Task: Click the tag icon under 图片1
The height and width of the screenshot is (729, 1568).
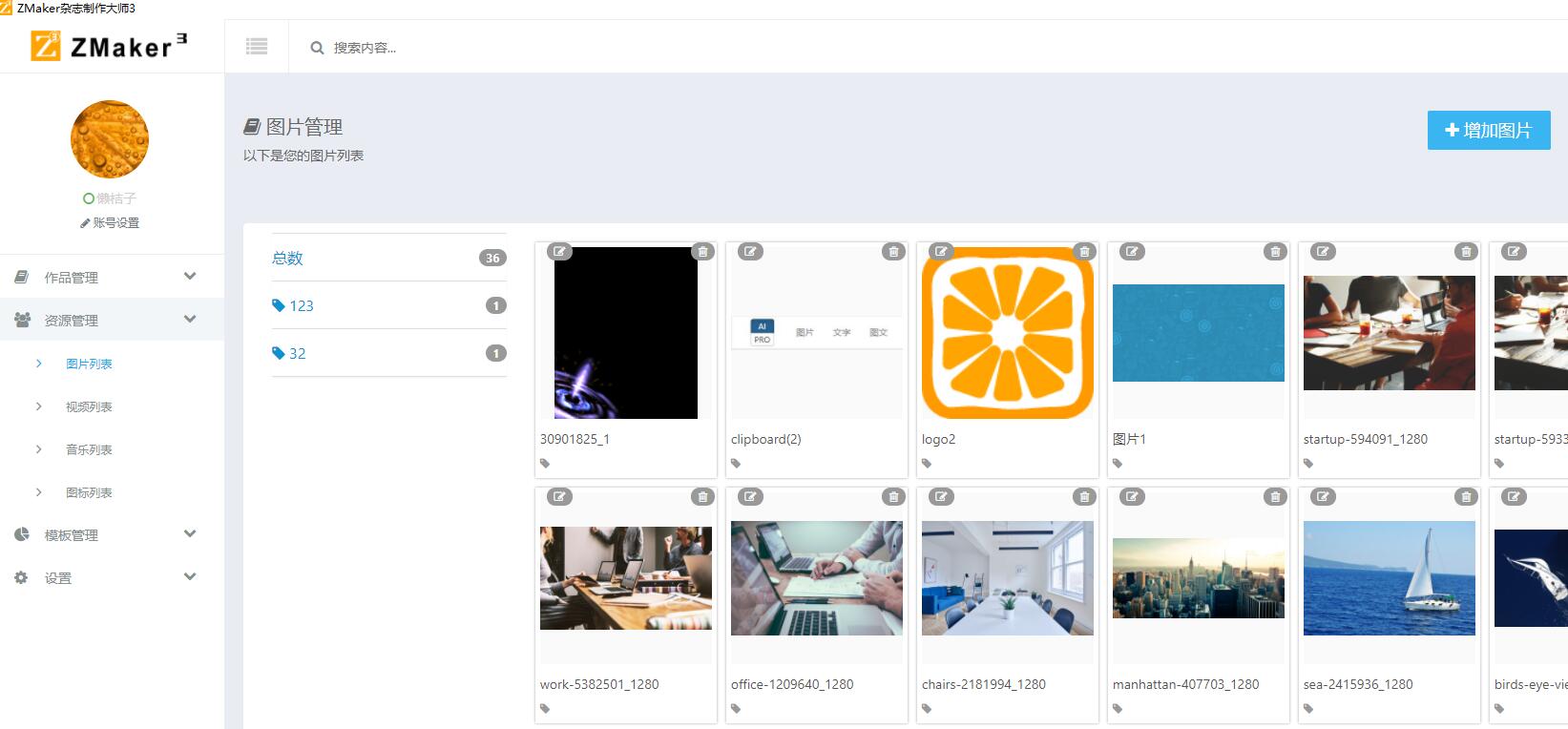Action: point(1118,464)
